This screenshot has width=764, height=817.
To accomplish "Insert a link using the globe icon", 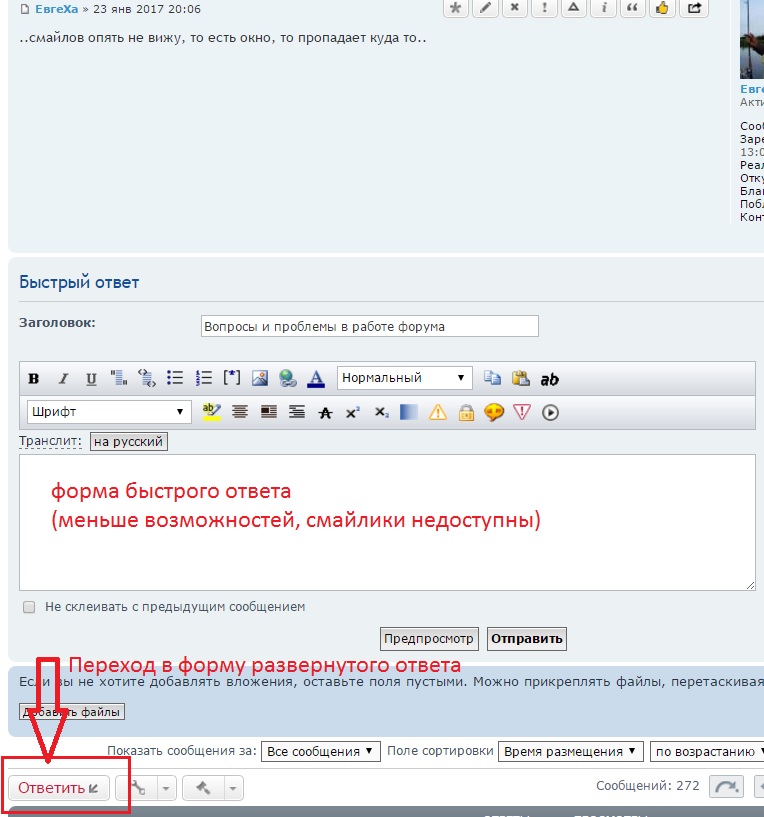I will pyautogui.click(x=288, y=378).
